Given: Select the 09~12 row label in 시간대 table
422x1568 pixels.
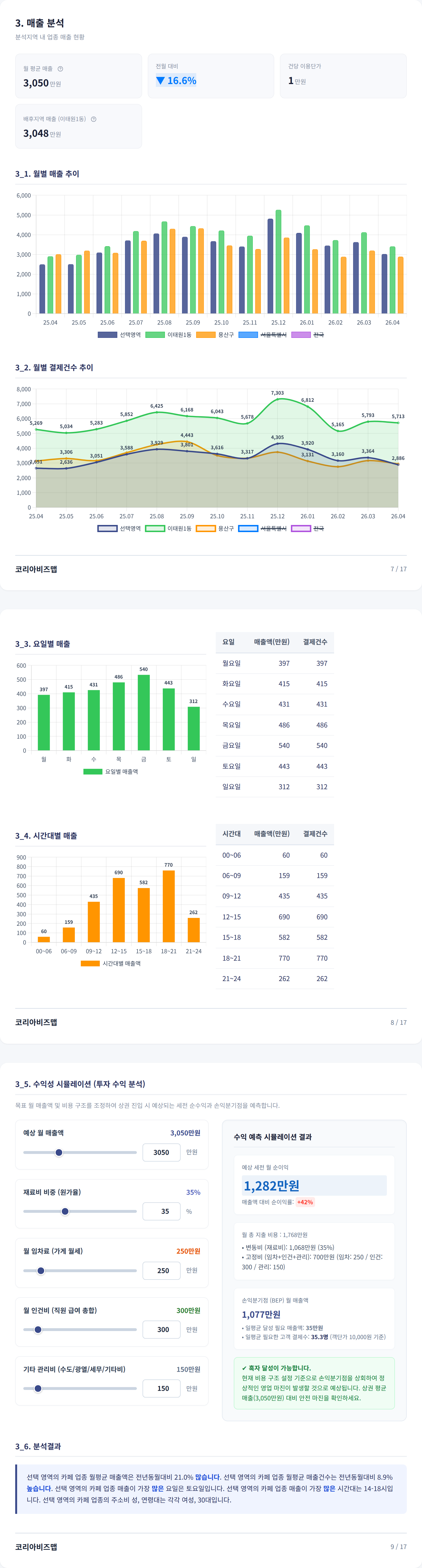Looking at the screenshot, I should point(231,896).
